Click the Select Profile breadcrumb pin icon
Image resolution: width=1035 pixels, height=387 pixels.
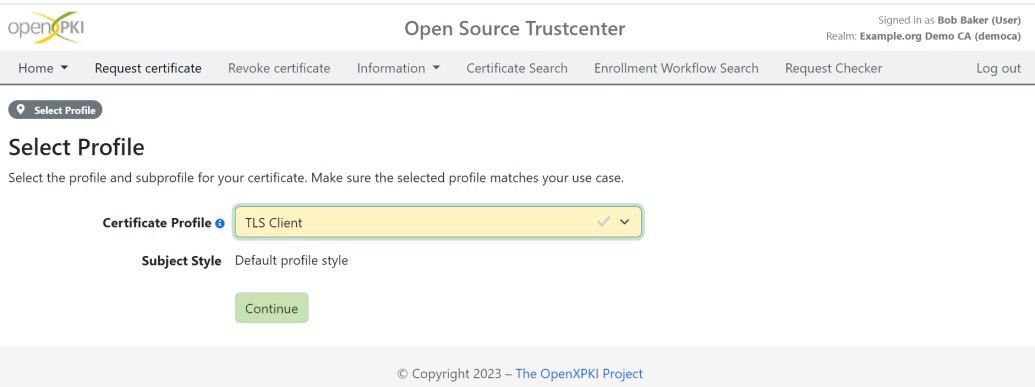tap(20, 110)
